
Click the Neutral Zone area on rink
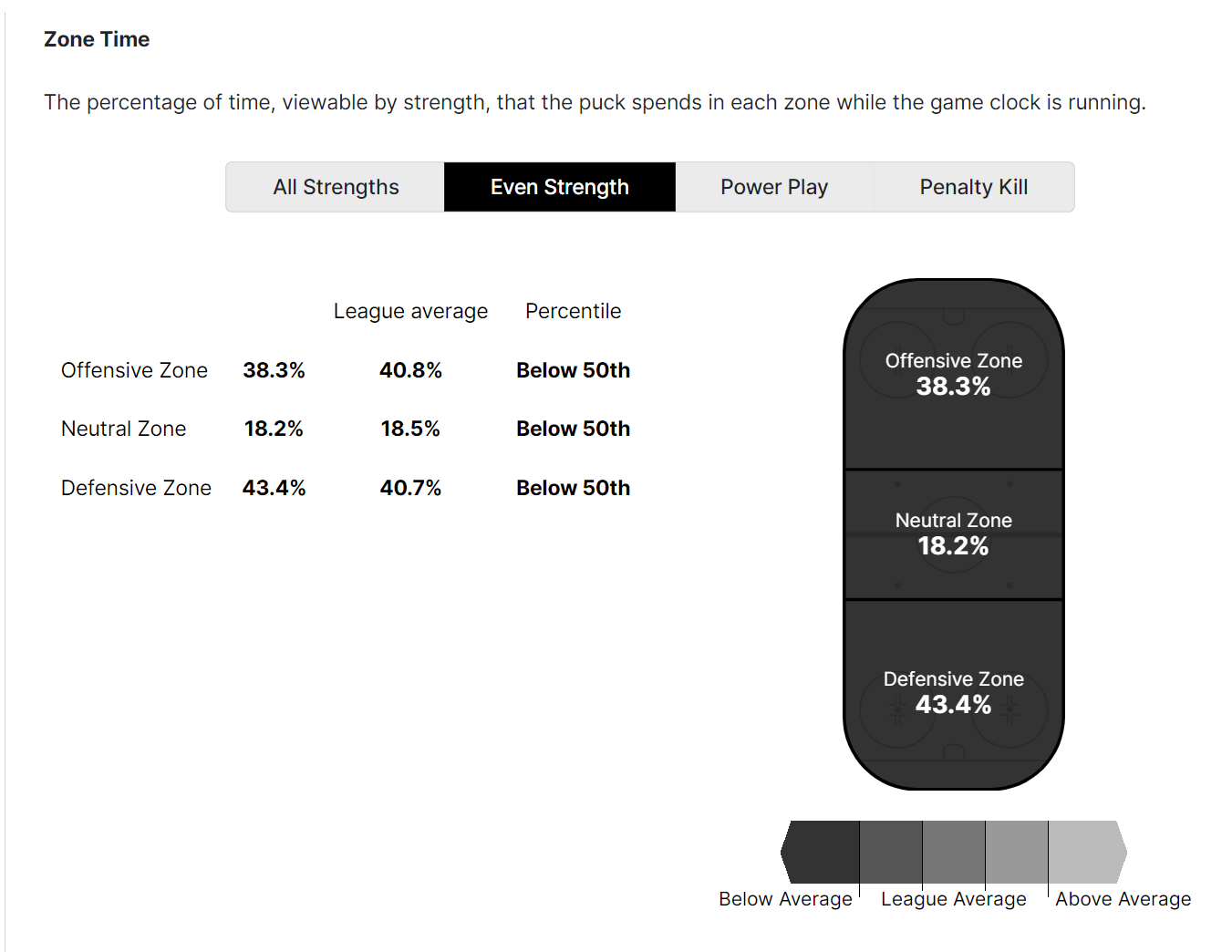[x=953, y=534]
